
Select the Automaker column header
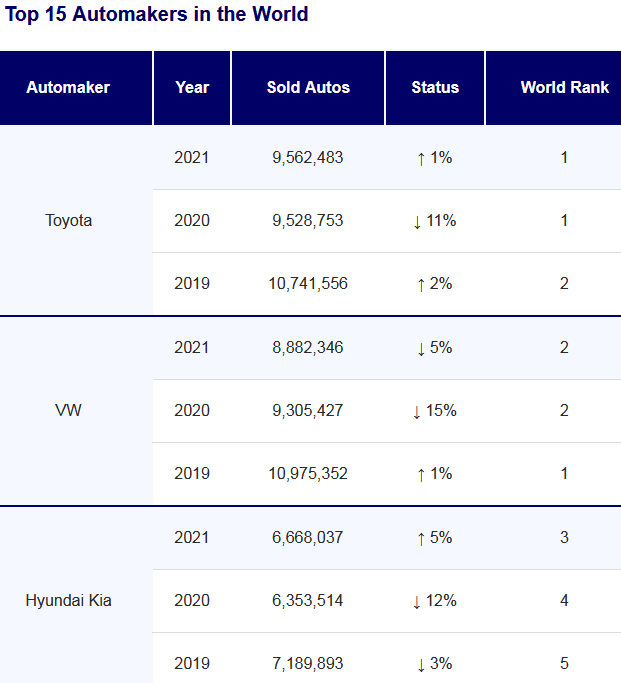68,87
